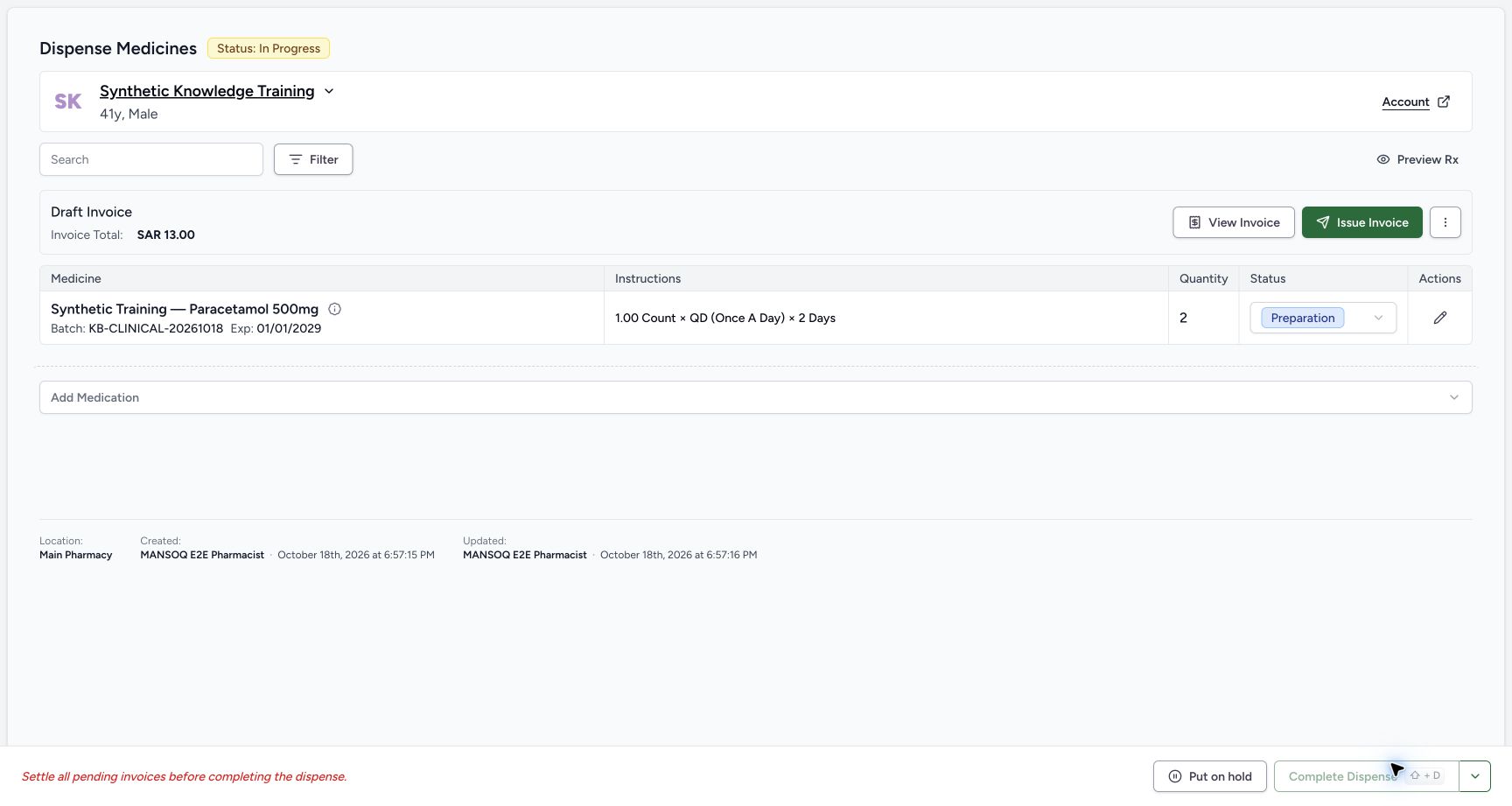1512x806 pixels.
Task: Expand the patient name chevron
Action: (x=329, y=91)
